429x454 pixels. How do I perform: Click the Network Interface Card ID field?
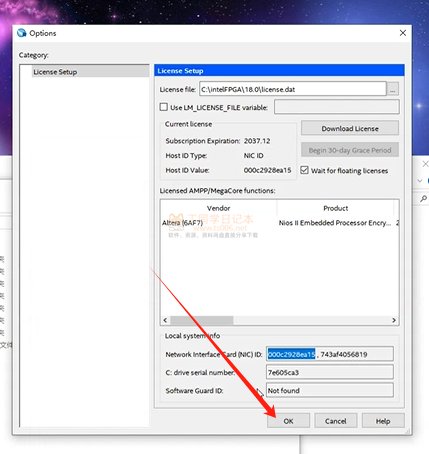[330, 354]
